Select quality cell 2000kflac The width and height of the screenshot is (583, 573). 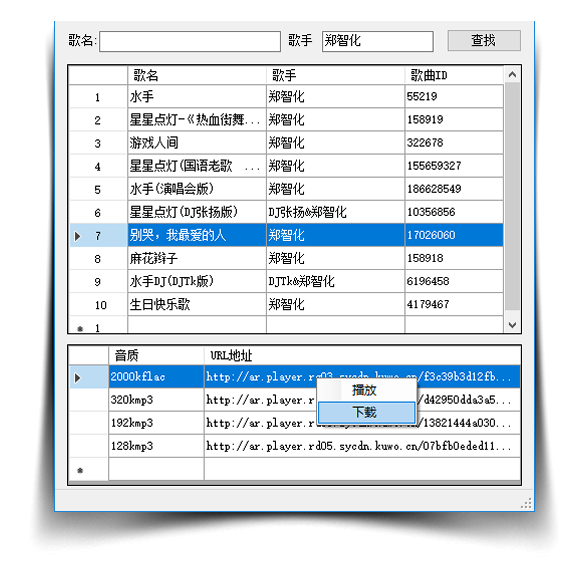tap(156, 377)
